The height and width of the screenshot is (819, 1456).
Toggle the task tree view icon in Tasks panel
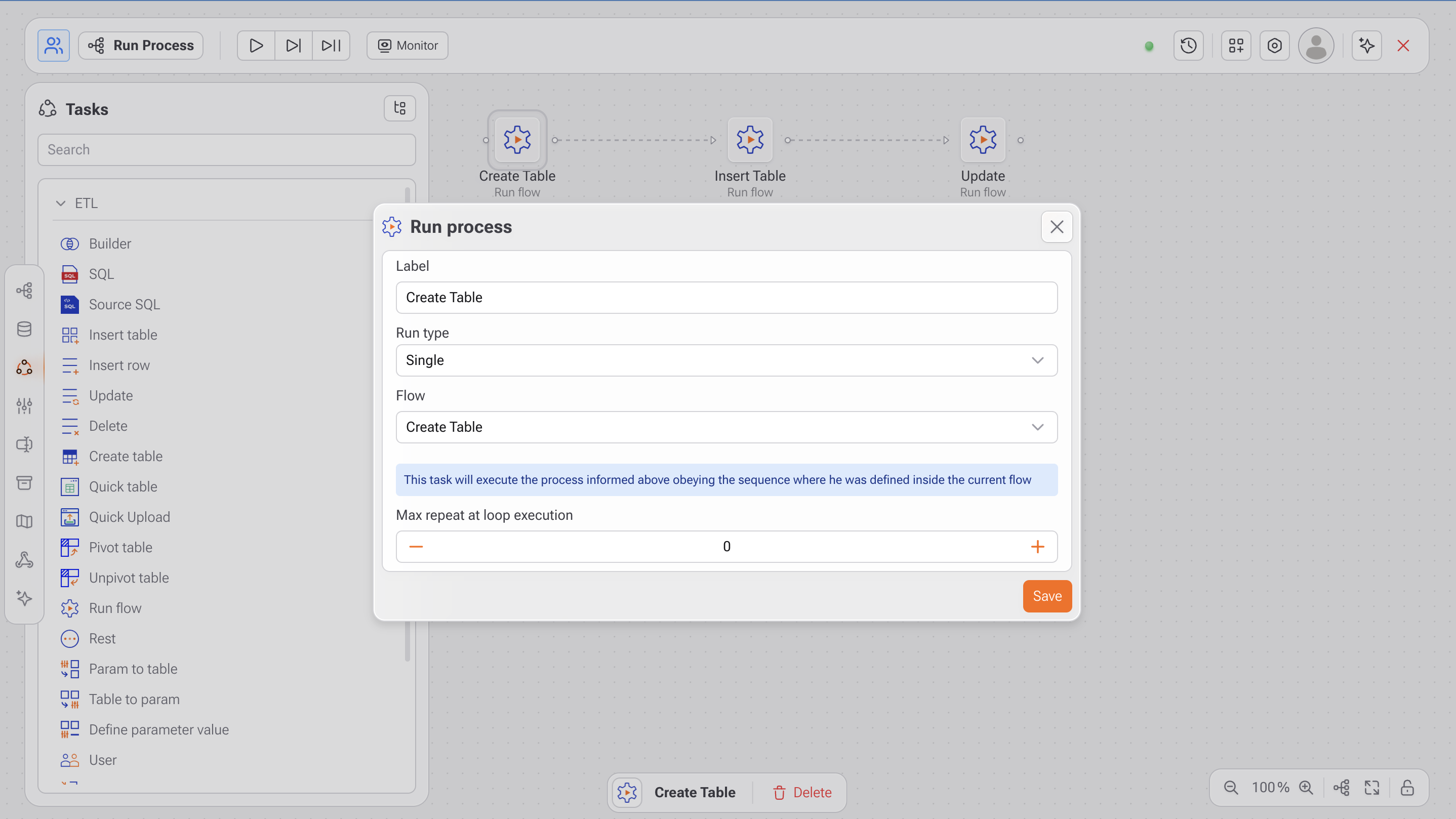pyautogui.click(x=399, y=108)
